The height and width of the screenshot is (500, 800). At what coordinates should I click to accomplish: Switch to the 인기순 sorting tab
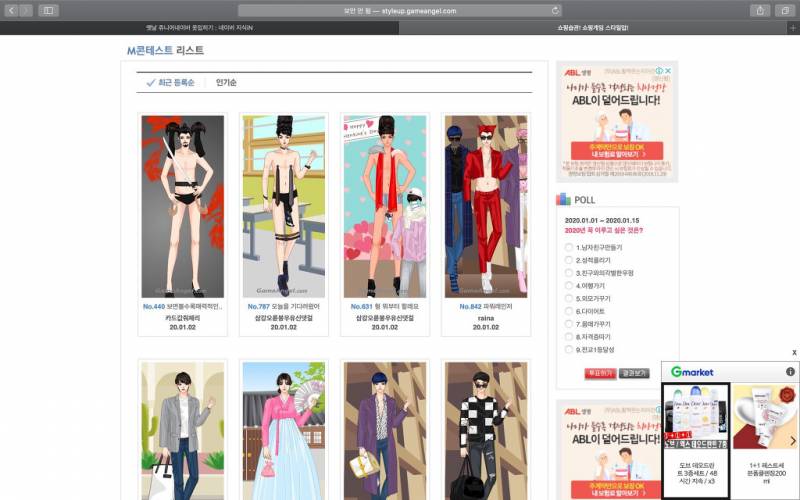[x=226, y=83]
